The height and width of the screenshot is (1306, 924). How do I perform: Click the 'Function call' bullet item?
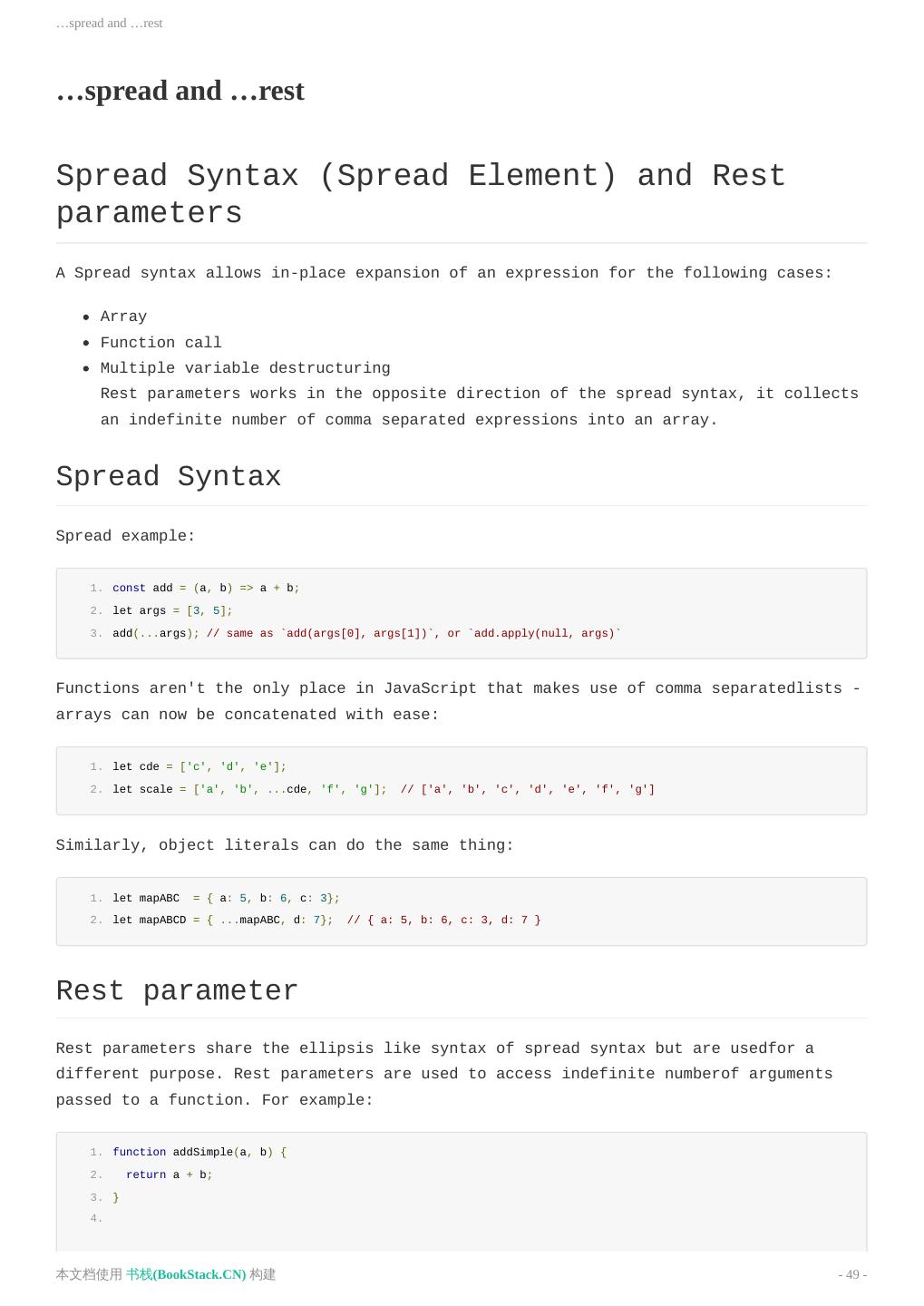(x=160, y=343)
